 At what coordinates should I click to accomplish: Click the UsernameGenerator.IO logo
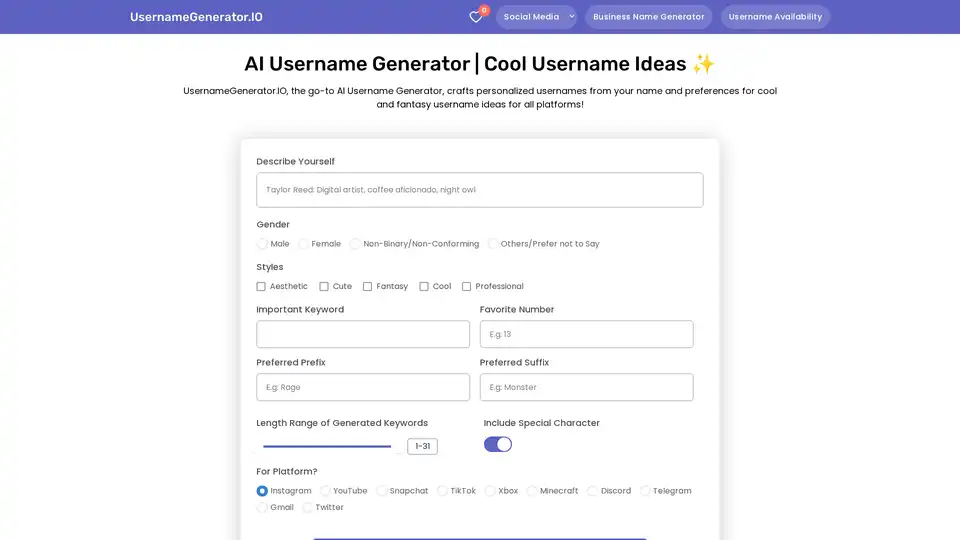(x=196, y=17)
